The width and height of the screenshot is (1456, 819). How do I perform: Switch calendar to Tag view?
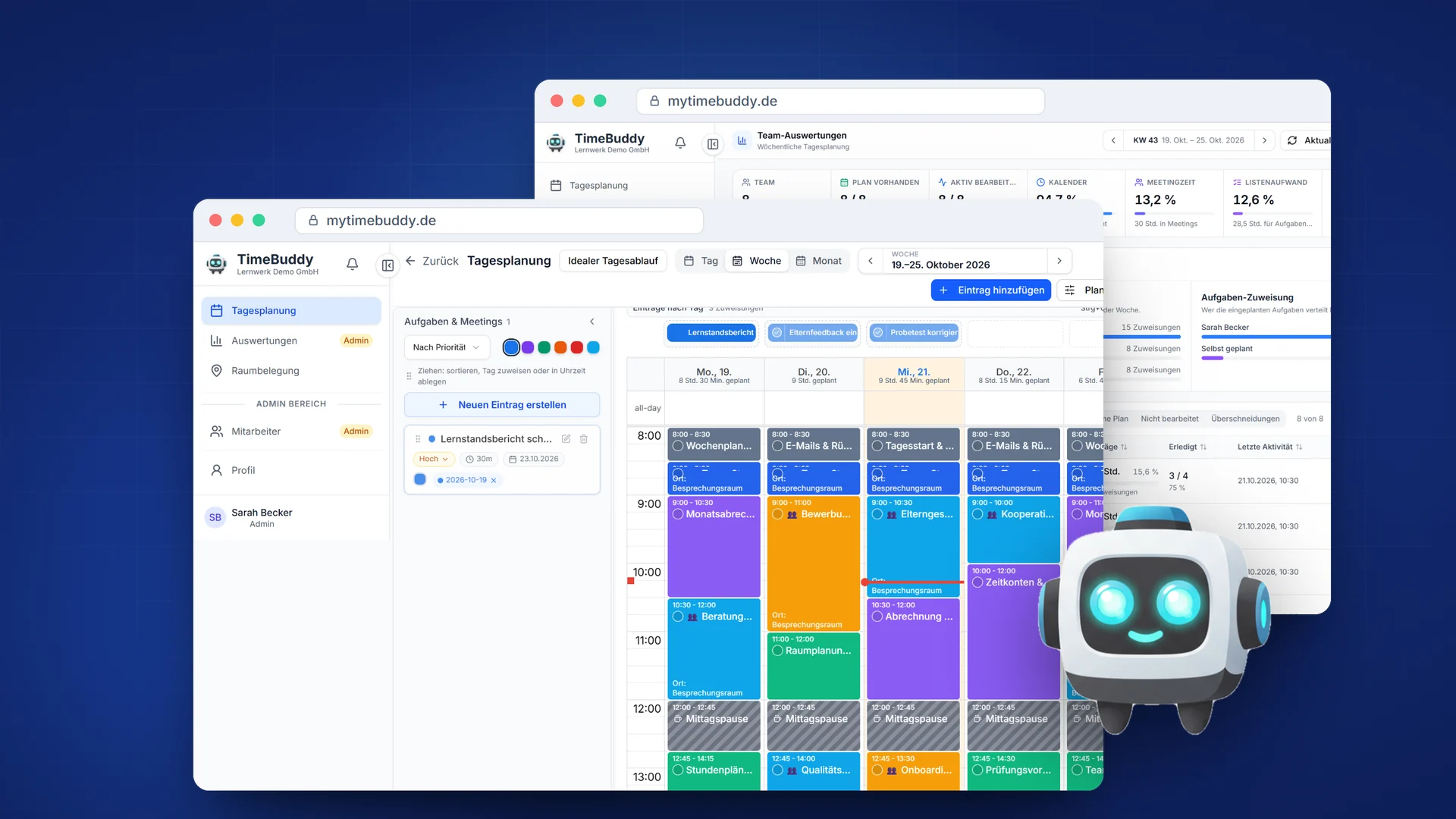[701, 261]
